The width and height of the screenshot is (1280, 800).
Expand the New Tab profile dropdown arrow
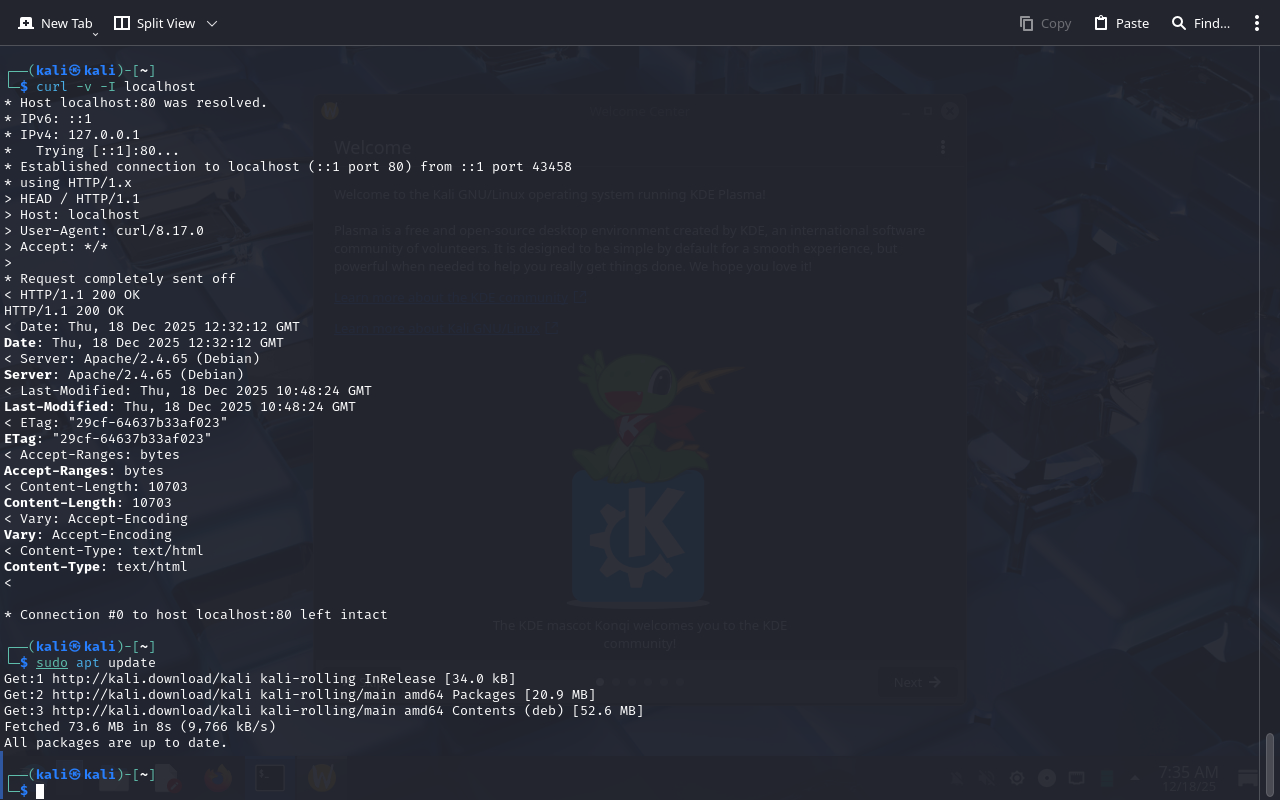pos(96,34)
